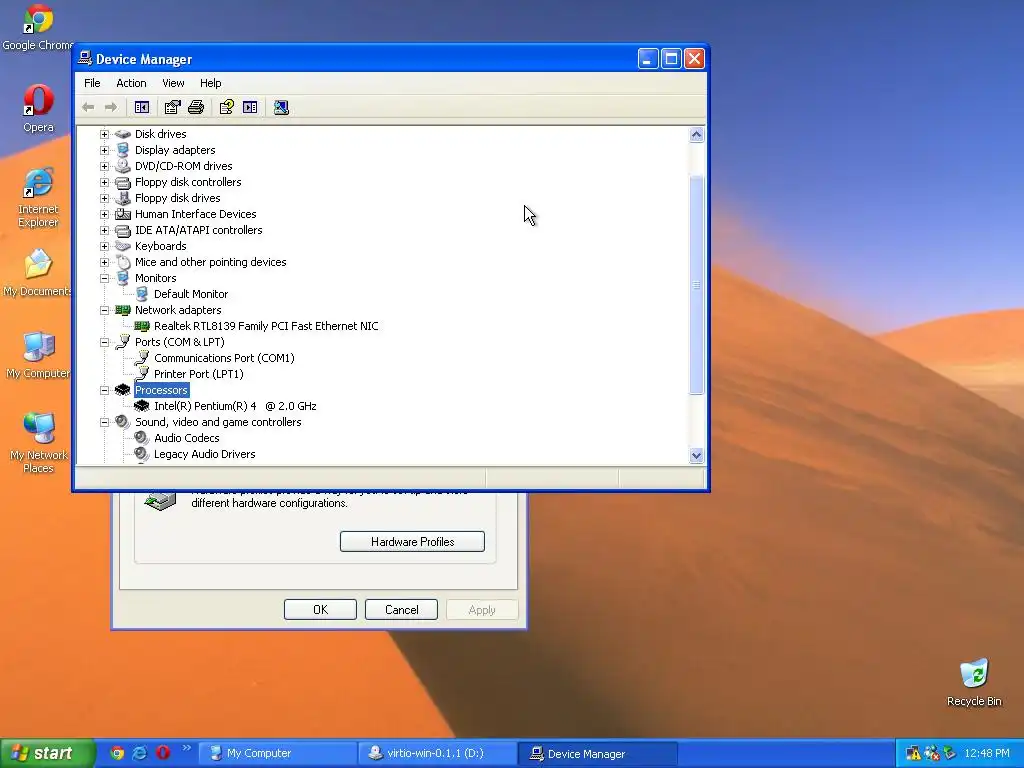The height and width of the screenshot is (768, 1024).
Task: Click Cancel in System Properties dialog
Action: click(x=401, y=609)
